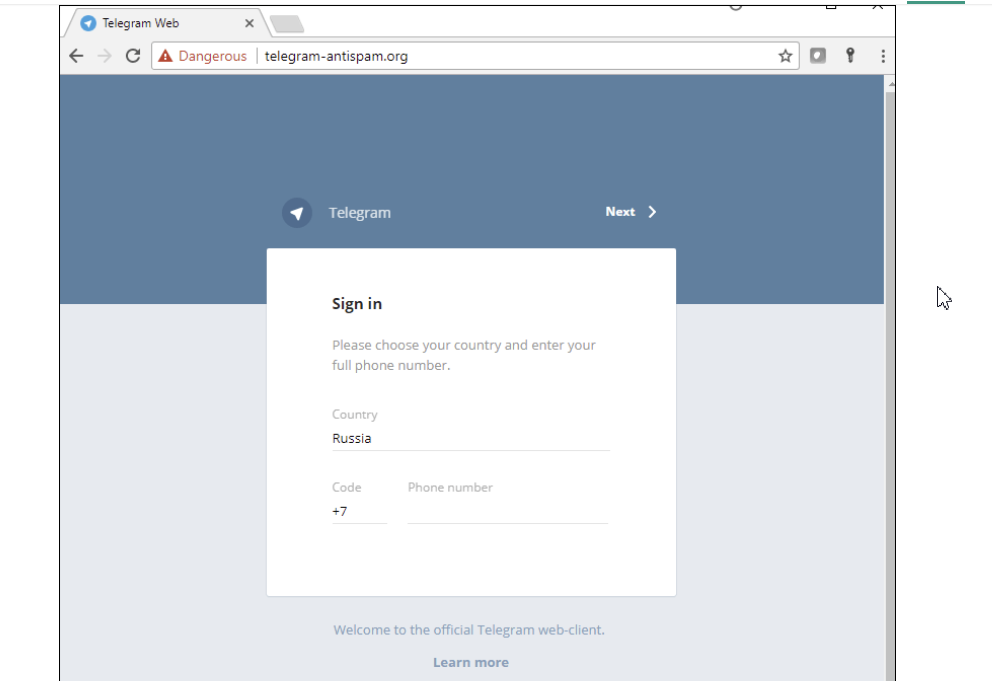The height and width of the screenshot is (681, 992).
Task: Click the Telegram paper plane logo
Action: [x=297, y=213]
